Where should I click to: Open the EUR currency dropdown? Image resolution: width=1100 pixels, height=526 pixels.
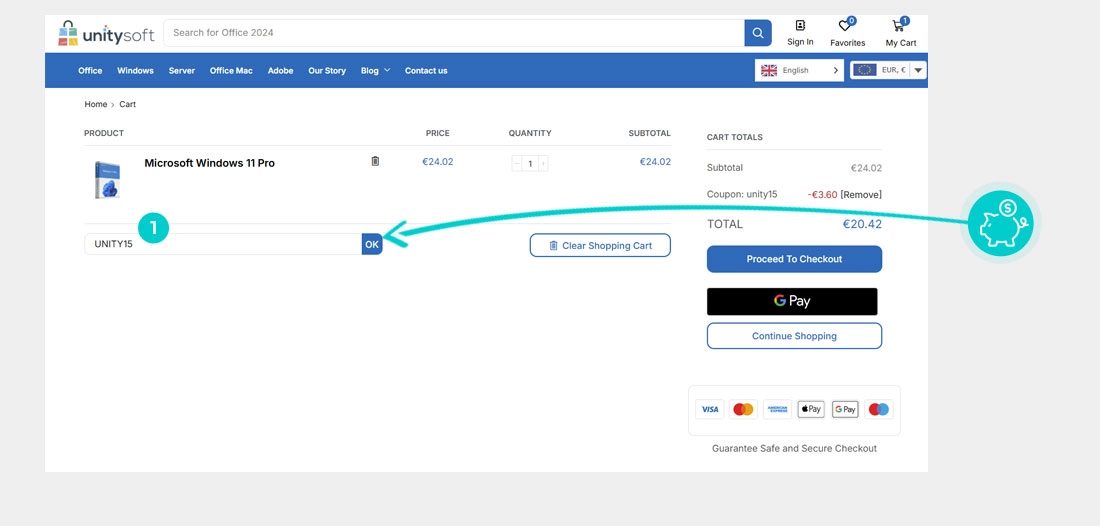(x=888, y=70)
